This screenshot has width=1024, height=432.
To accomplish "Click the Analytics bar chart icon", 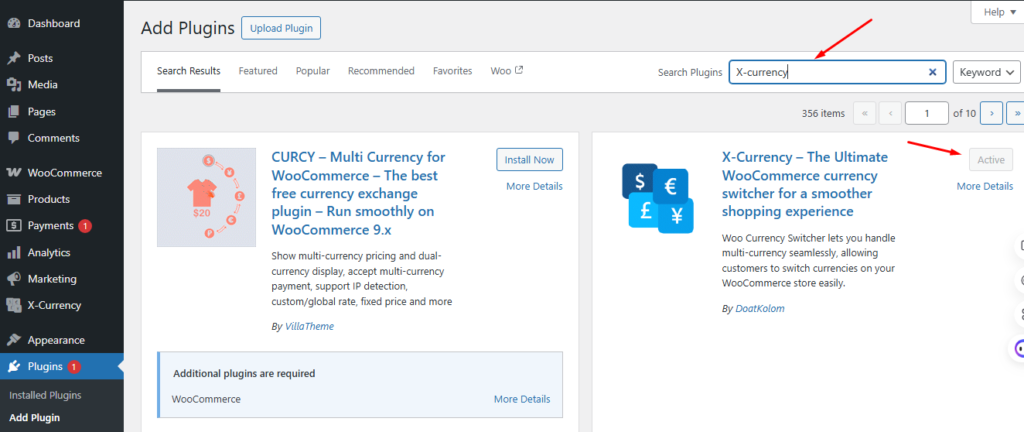I will click(14, 253).
